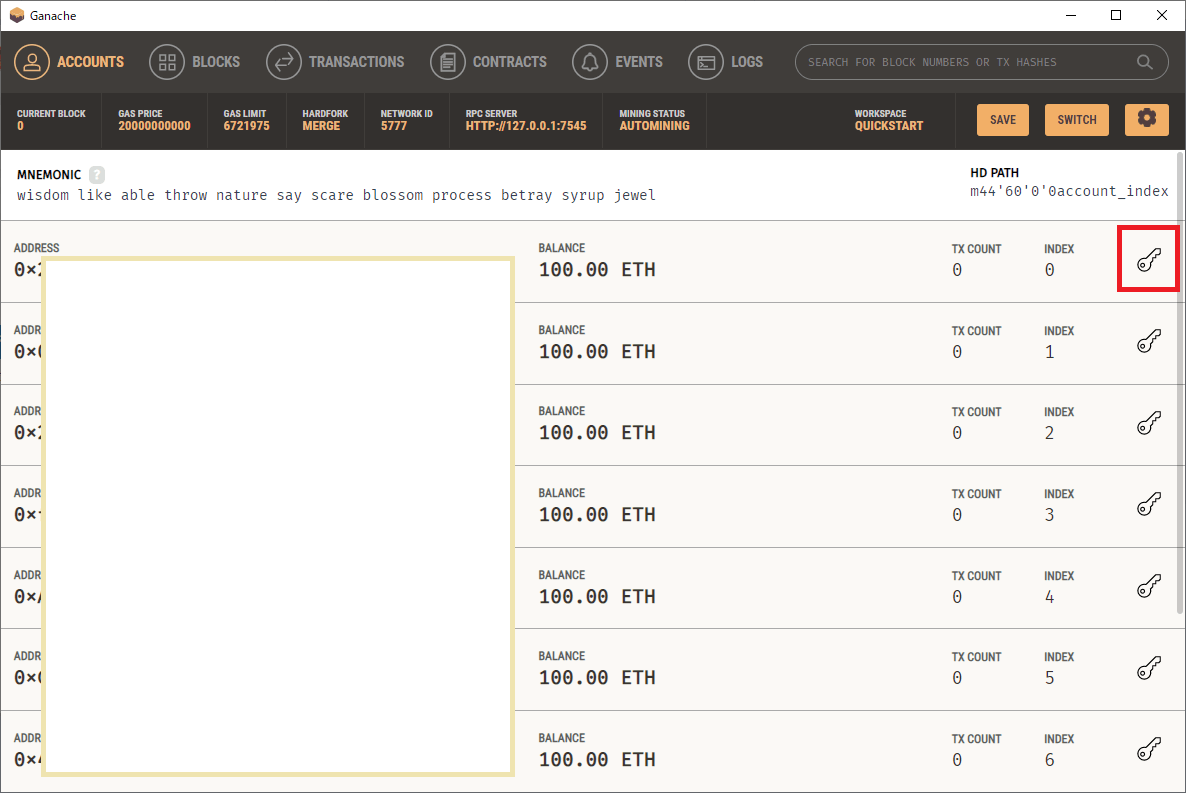The width and height of the screenshot is (1186, 793).
Task: Show keys for account index 5
Action: [1148, 668]
